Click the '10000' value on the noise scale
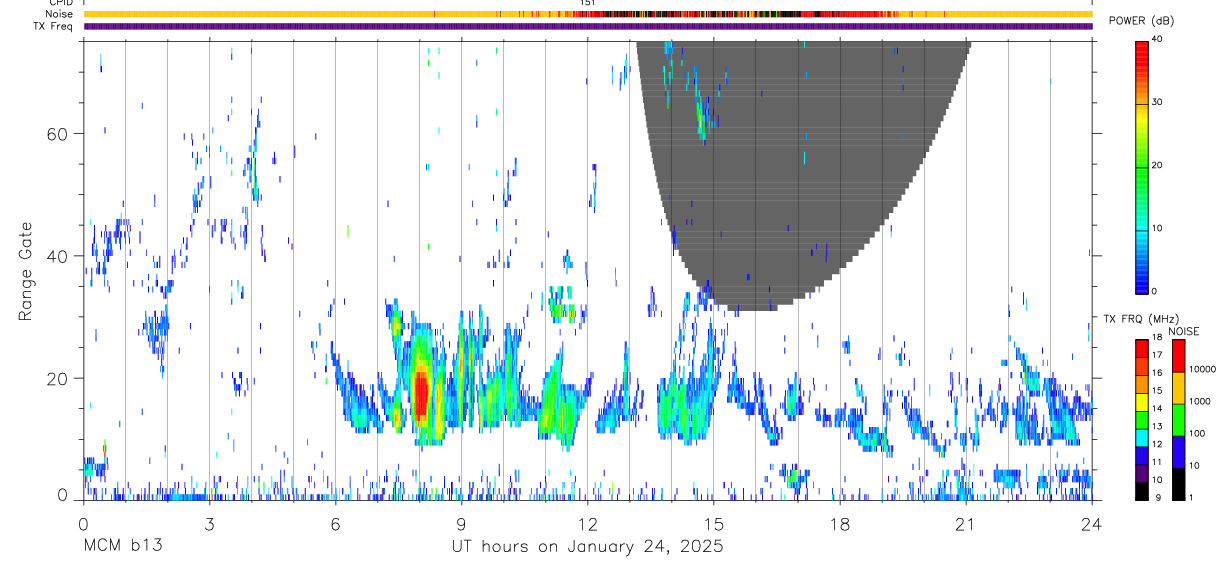Image resolution: width=1228 pixels, height=567 pixels. (x=1203, y=369)
